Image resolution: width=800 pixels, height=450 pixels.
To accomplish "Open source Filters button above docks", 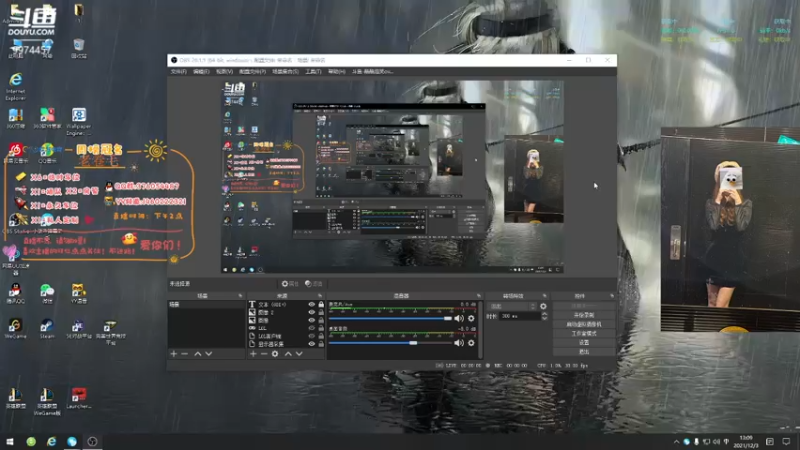I will [x=314, y=284].
